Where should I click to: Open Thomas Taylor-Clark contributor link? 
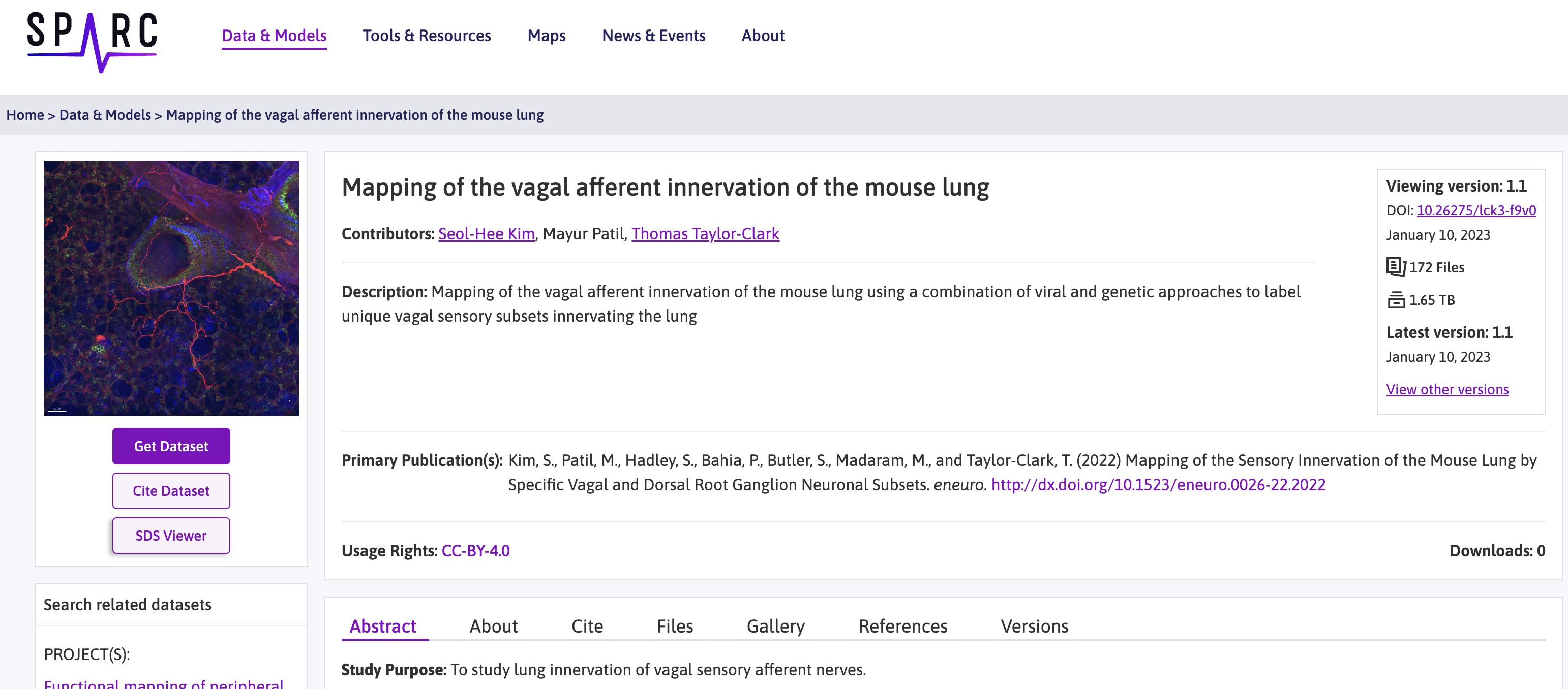pyautogui.click(x=705, y=234)
